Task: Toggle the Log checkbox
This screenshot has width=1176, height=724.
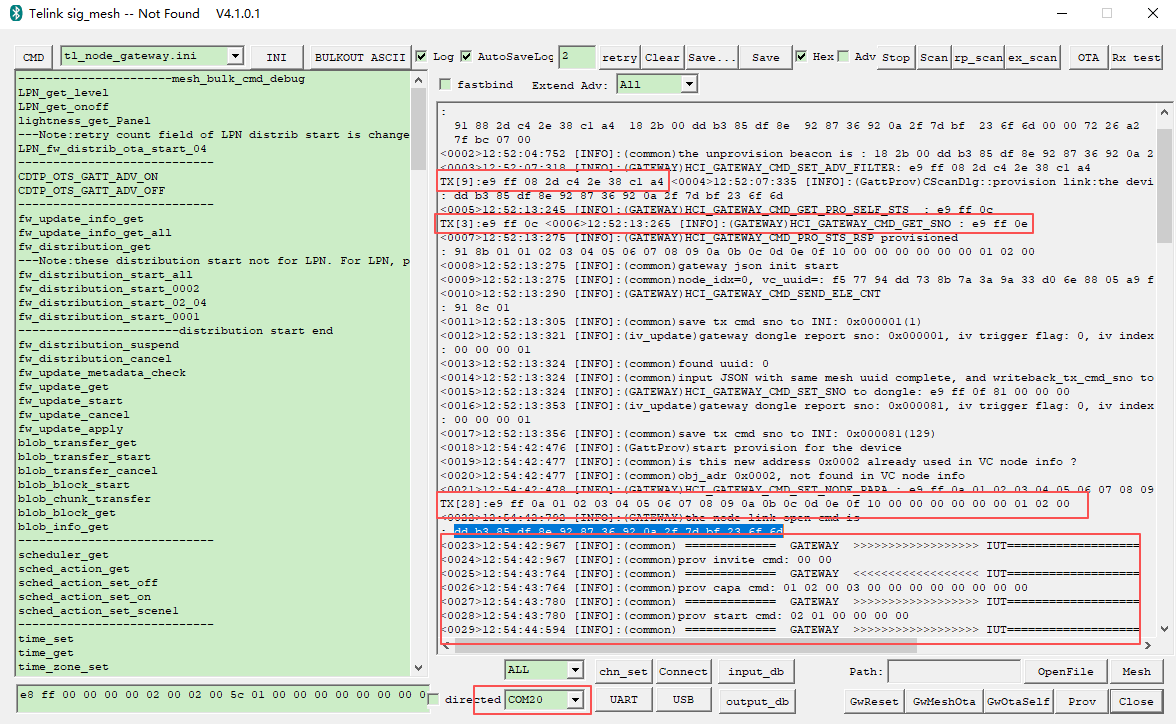Action: (421, 57)
